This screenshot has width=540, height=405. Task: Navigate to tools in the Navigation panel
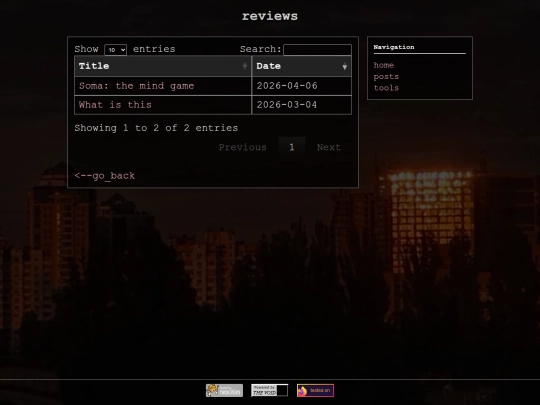pyautogui.click(x=386, y=88)
